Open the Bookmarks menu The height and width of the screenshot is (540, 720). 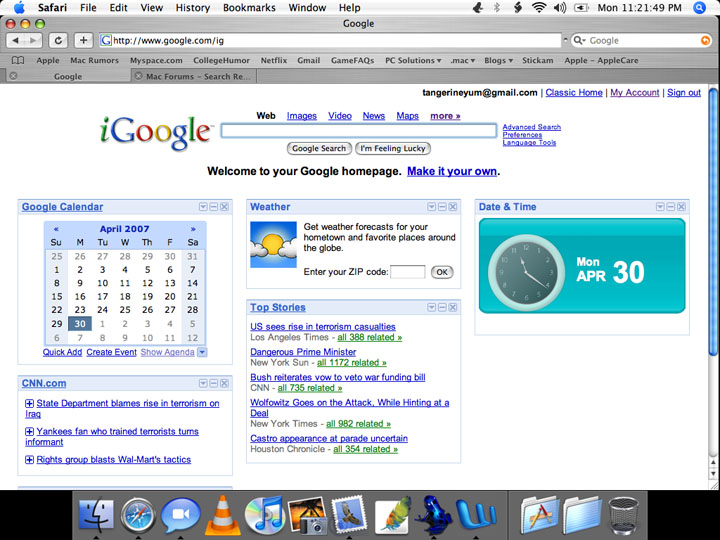tap(249, 8)
